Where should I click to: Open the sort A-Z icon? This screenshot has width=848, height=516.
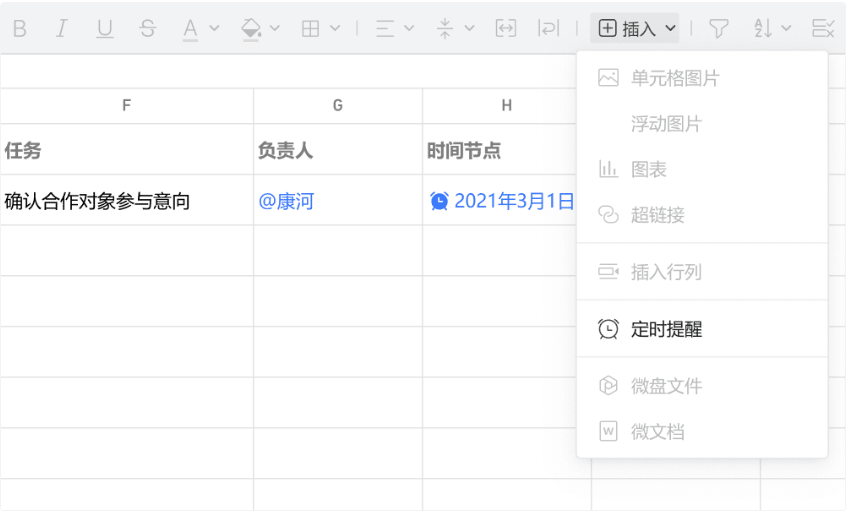763,29
